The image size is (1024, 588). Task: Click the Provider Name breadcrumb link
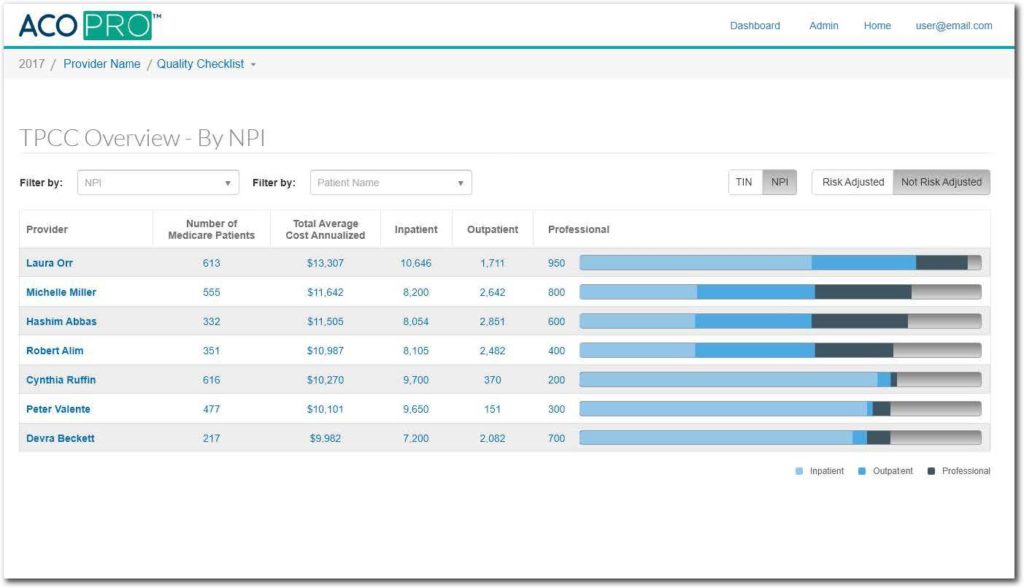coord(102,64)
